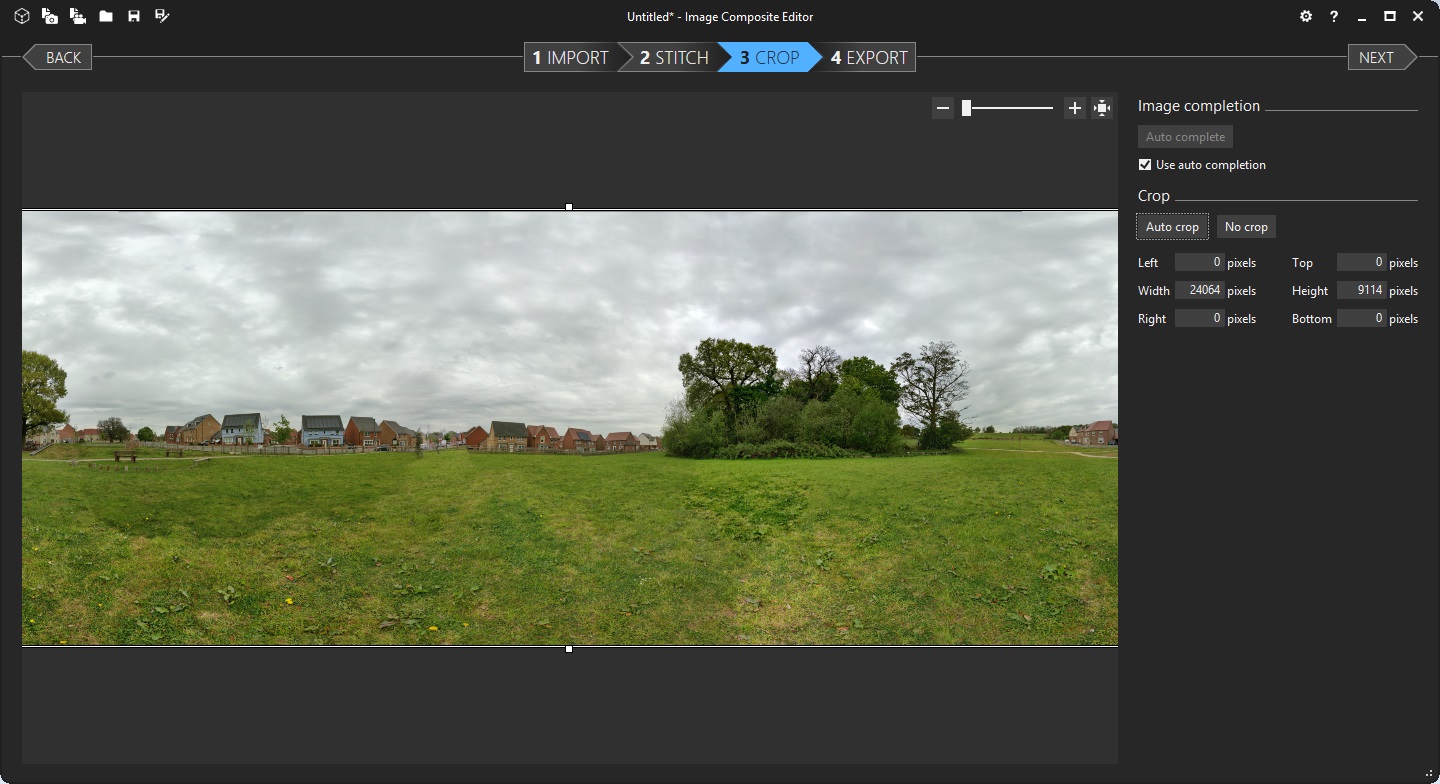Go to the Stitch step tab

click(673, 58)
